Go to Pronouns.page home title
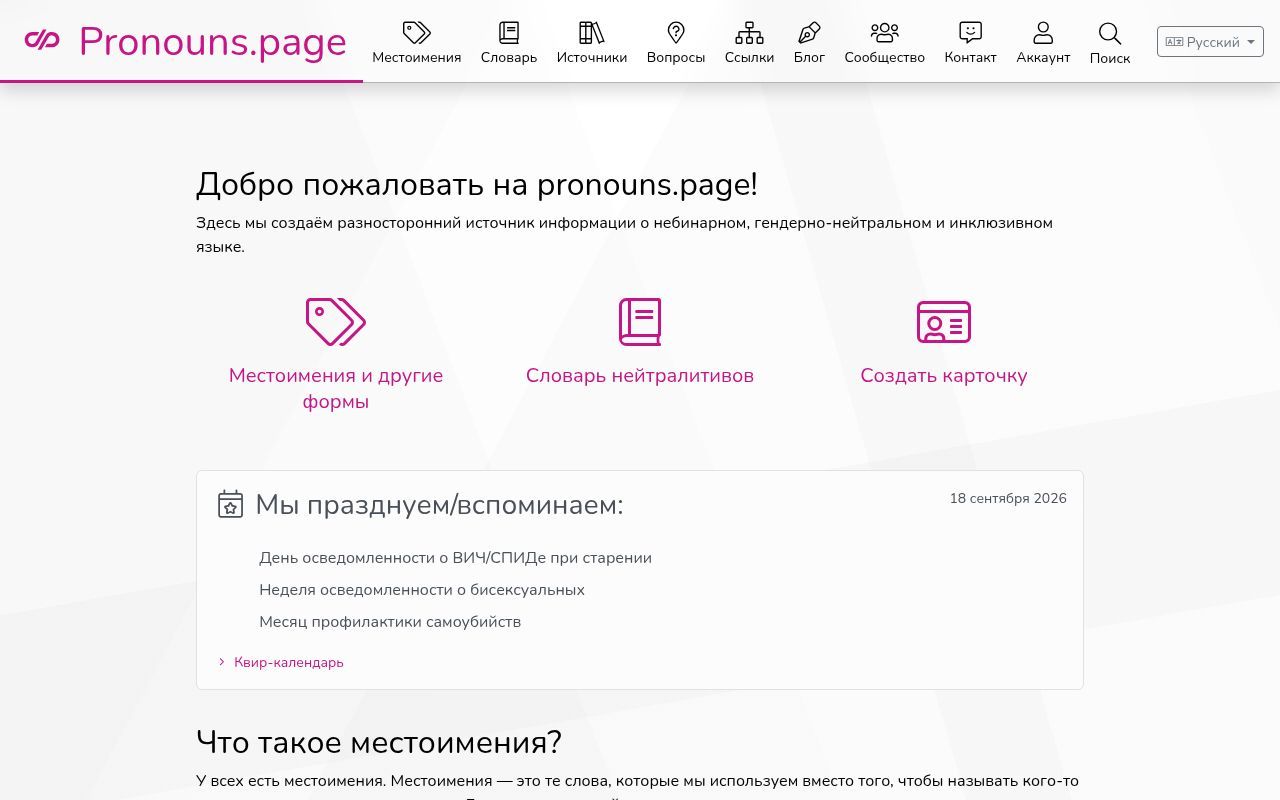The width and height of the screenshot is (1280, 800). coord(213,42)
